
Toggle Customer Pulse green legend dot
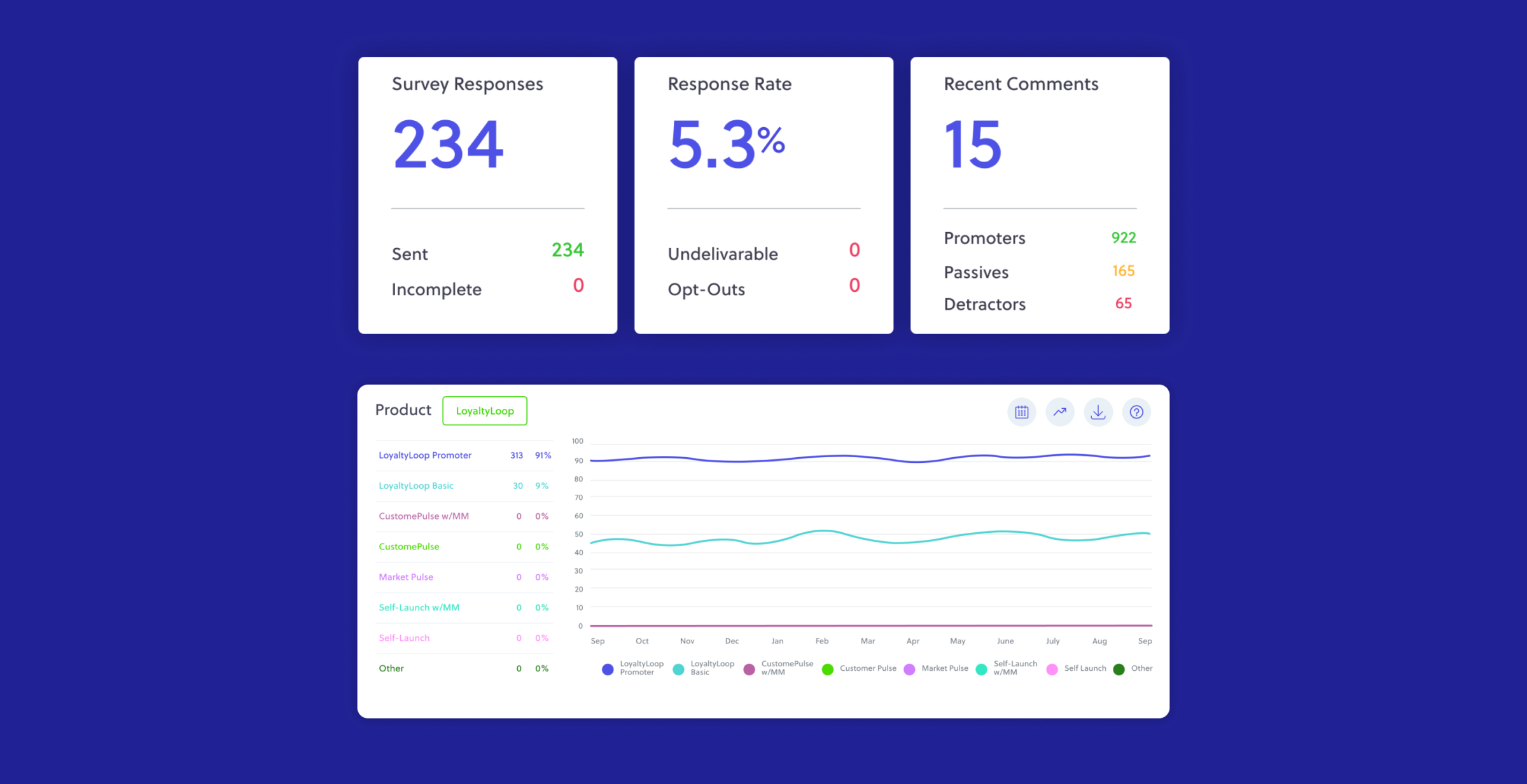[827, 669]
